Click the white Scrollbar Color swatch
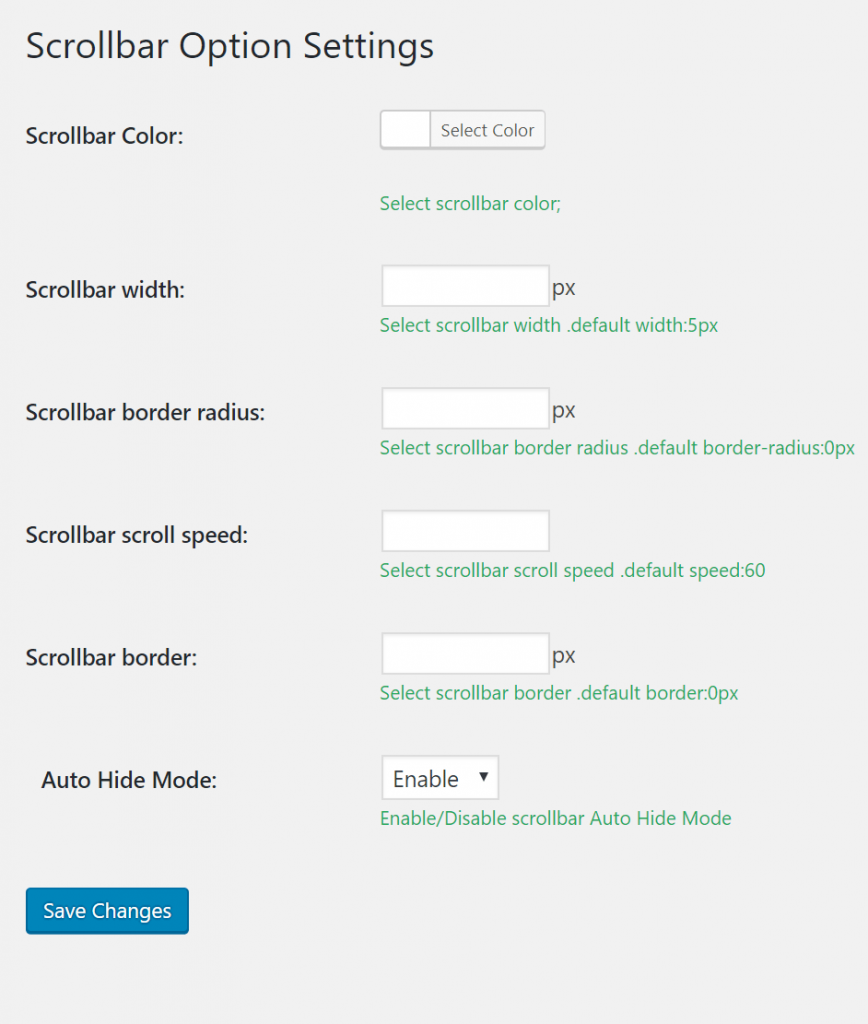 click(x=405, y=130)
